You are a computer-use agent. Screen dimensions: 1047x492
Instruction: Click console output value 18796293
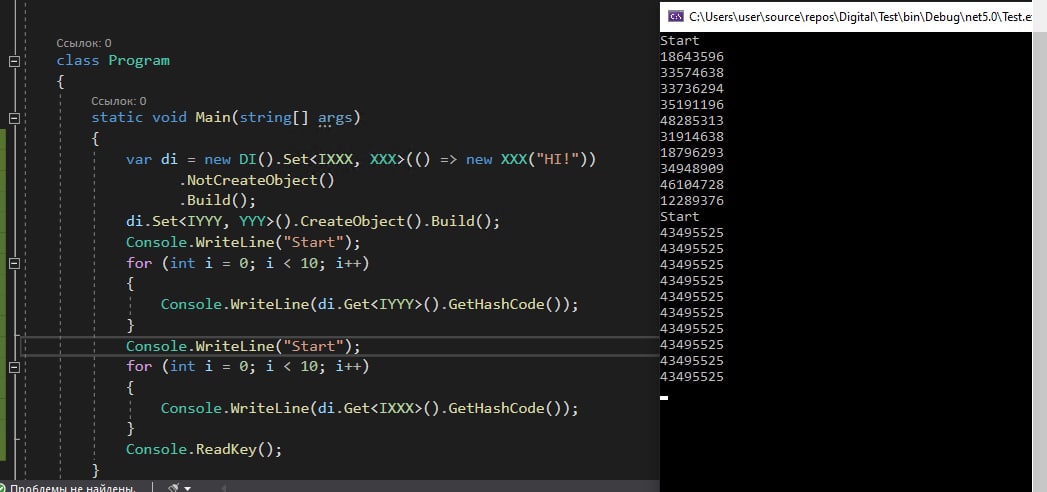pos(692,153)
